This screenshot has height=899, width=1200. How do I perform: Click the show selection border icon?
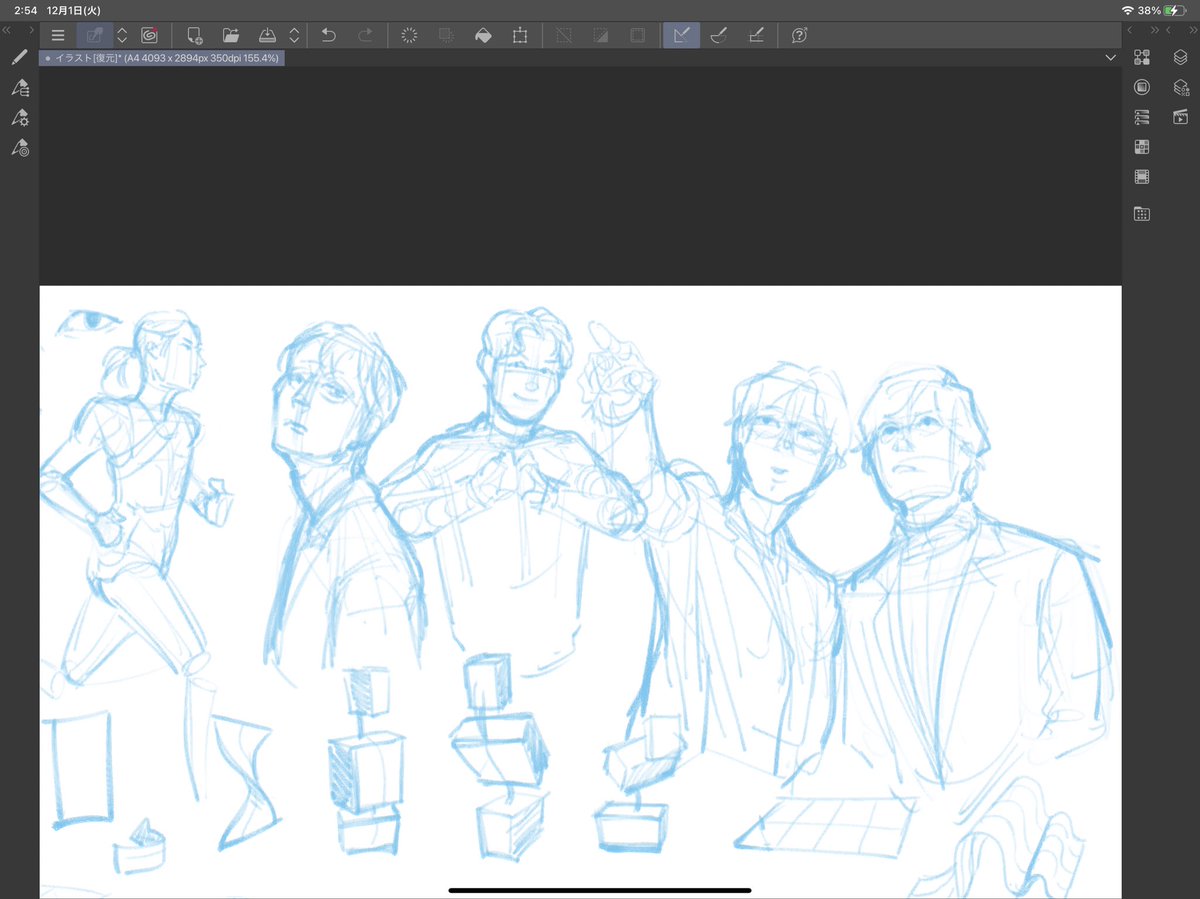tap(637, 35)
